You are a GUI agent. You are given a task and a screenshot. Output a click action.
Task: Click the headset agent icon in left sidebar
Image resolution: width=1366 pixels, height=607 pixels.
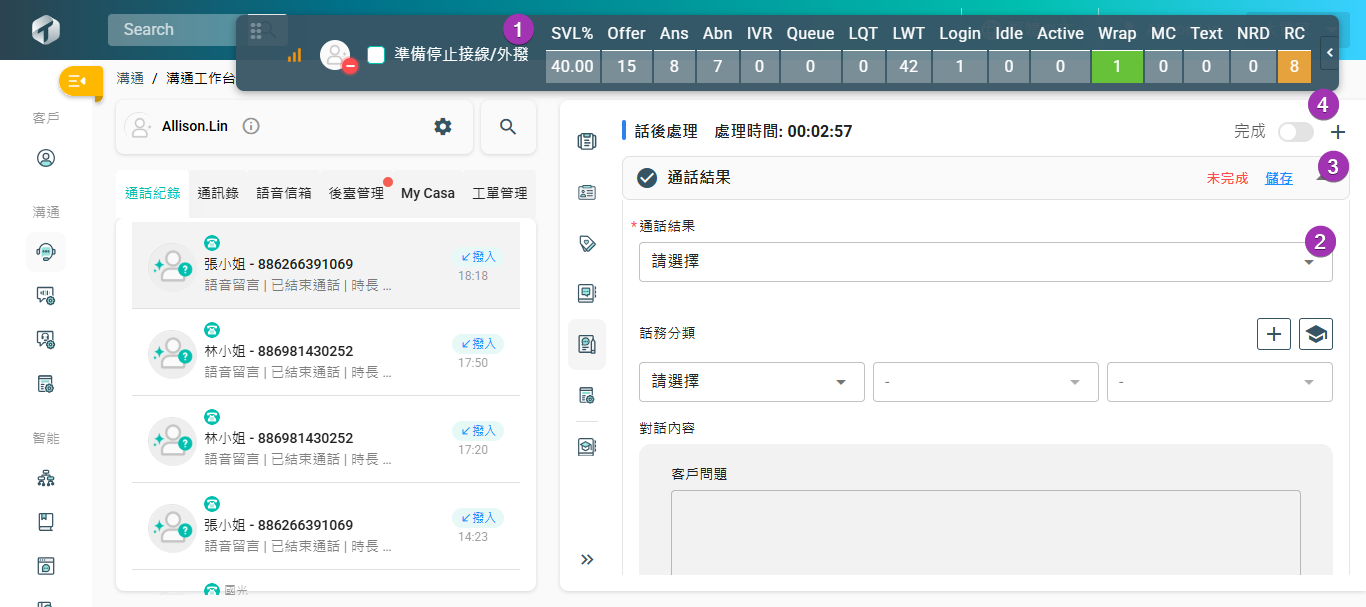[45, 252]
